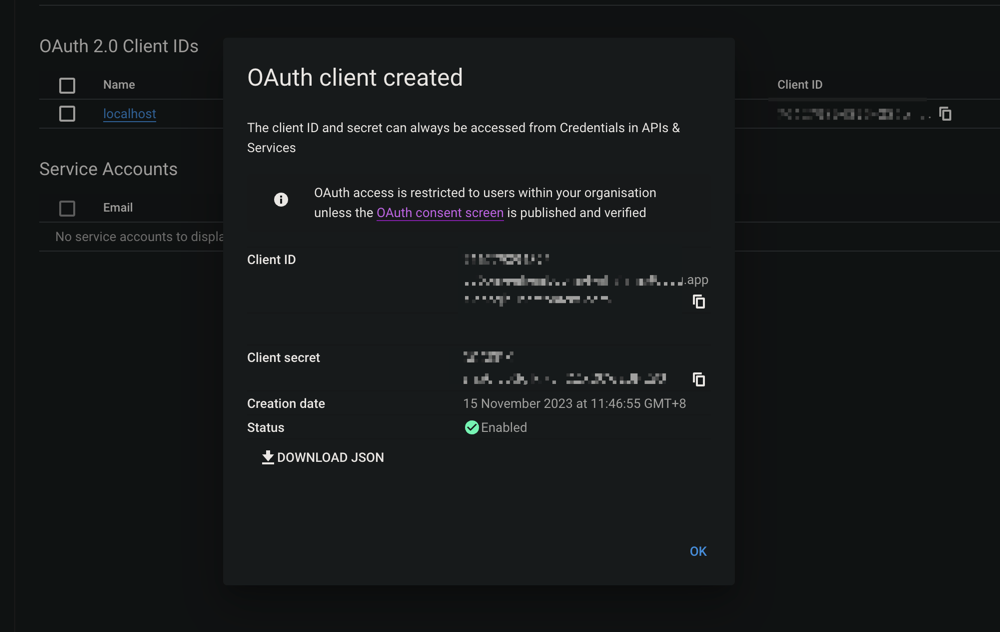Click the green Enabled status checkmark
This screenshot has height=632, width=1000.
tap(471, 427)
